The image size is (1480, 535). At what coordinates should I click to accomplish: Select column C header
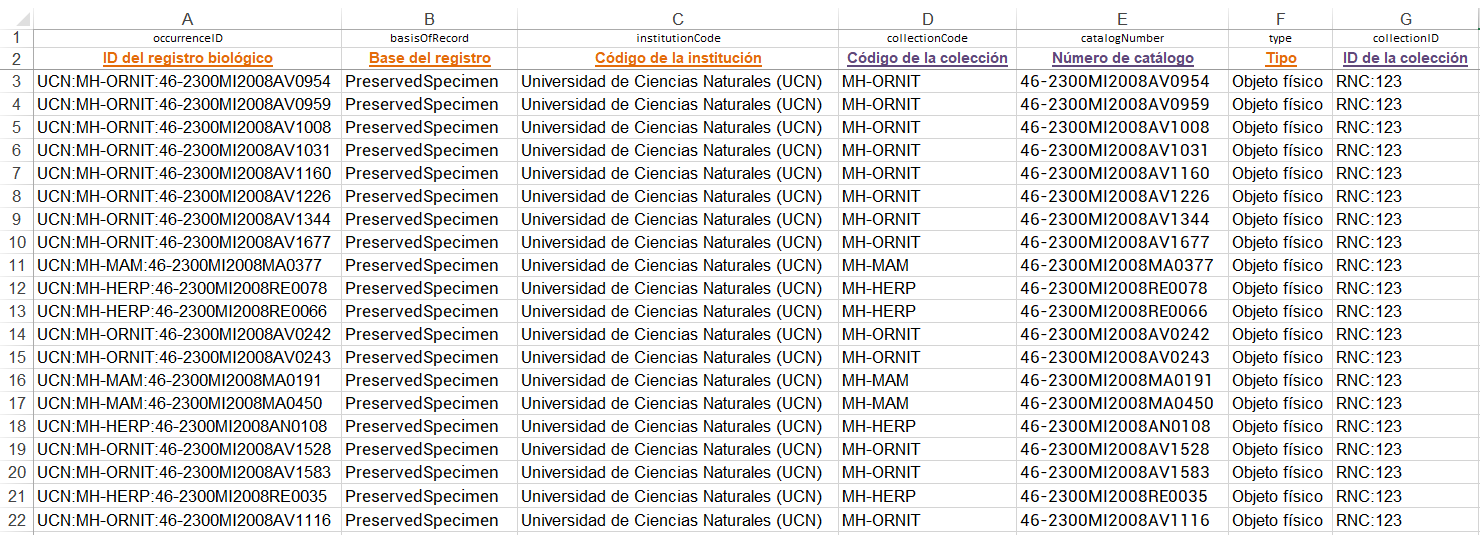[x=678, y=18]
